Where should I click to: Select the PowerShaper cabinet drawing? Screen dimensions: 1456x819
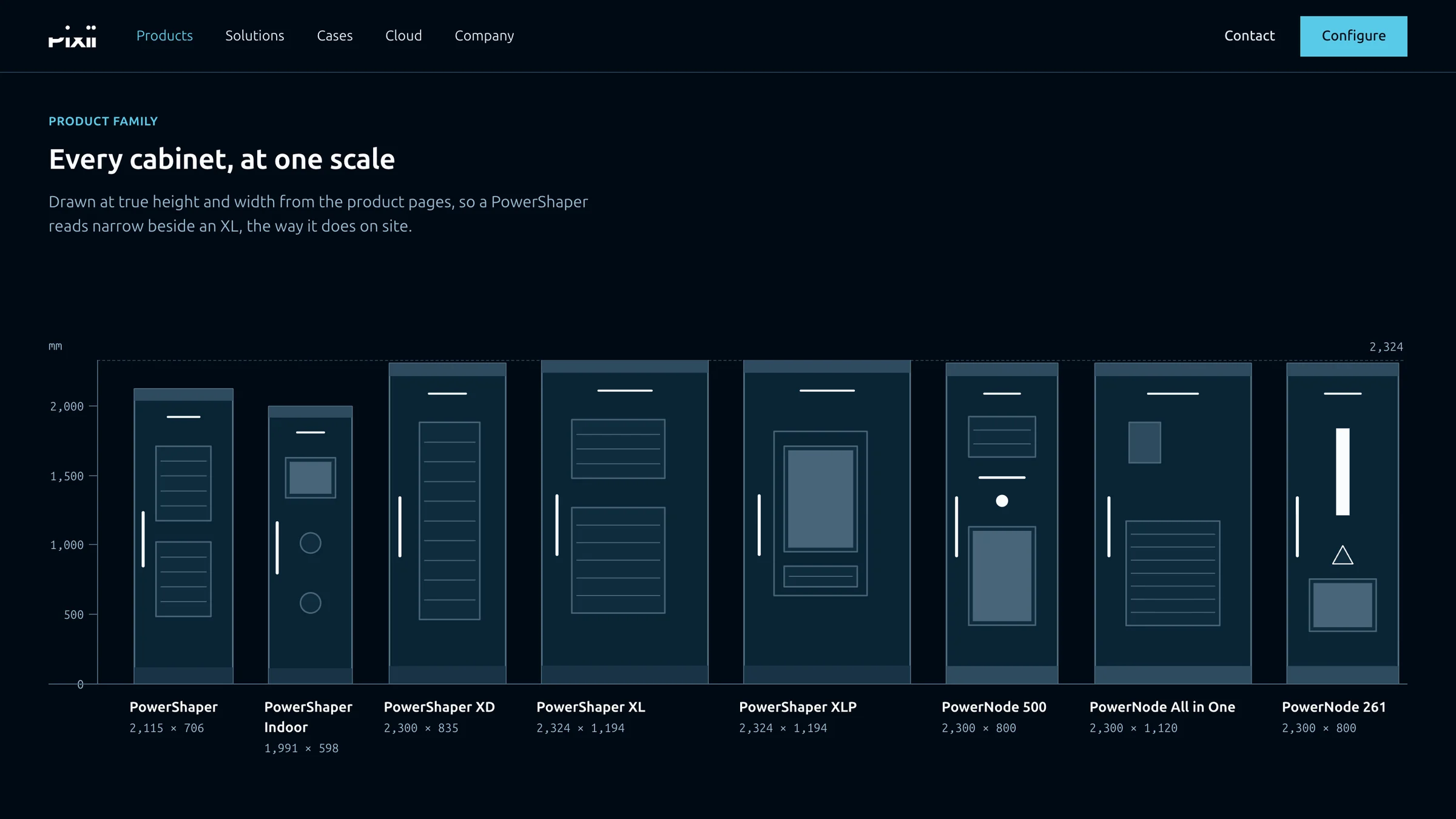[183, 536]
